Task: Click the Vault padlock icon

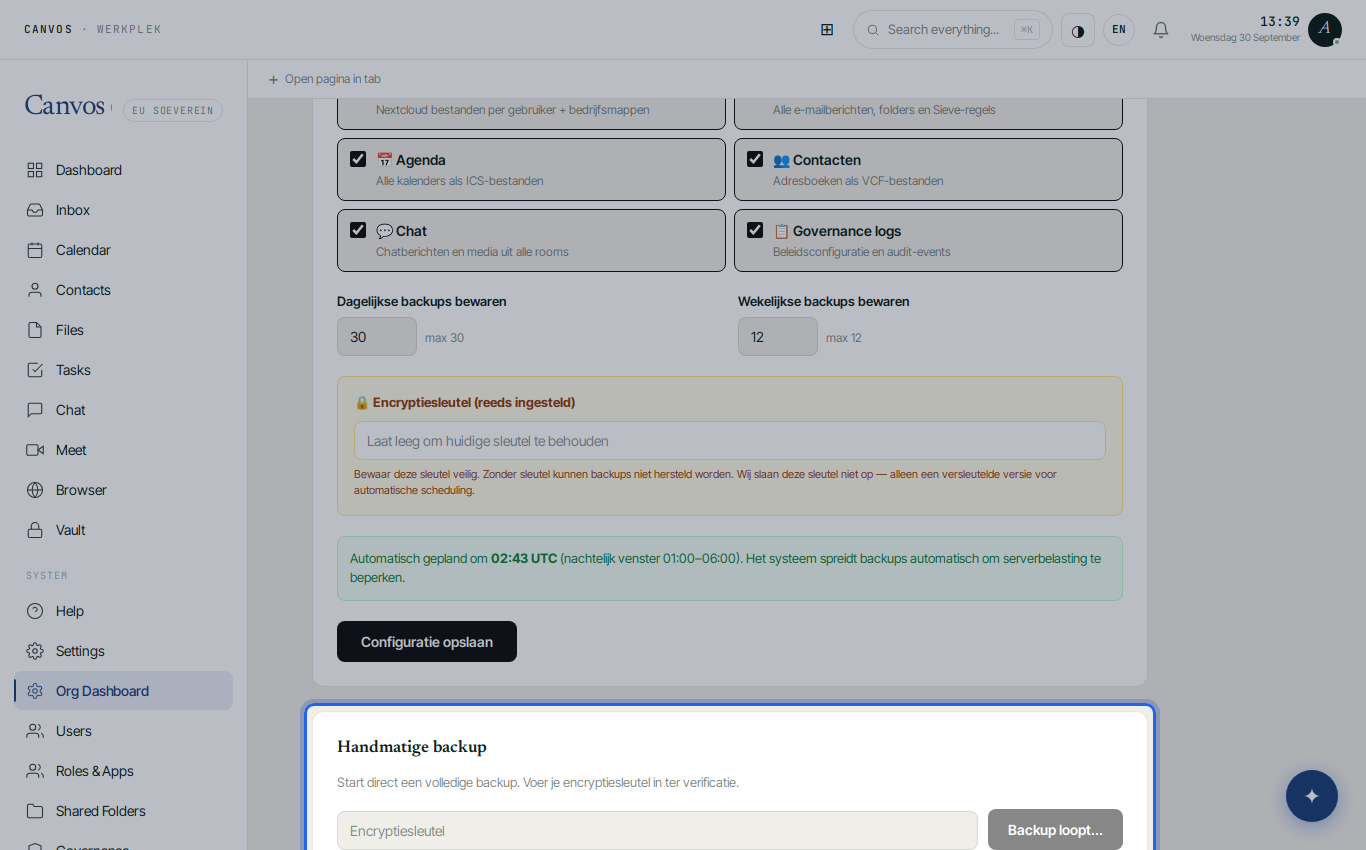Action: (35, 530)
